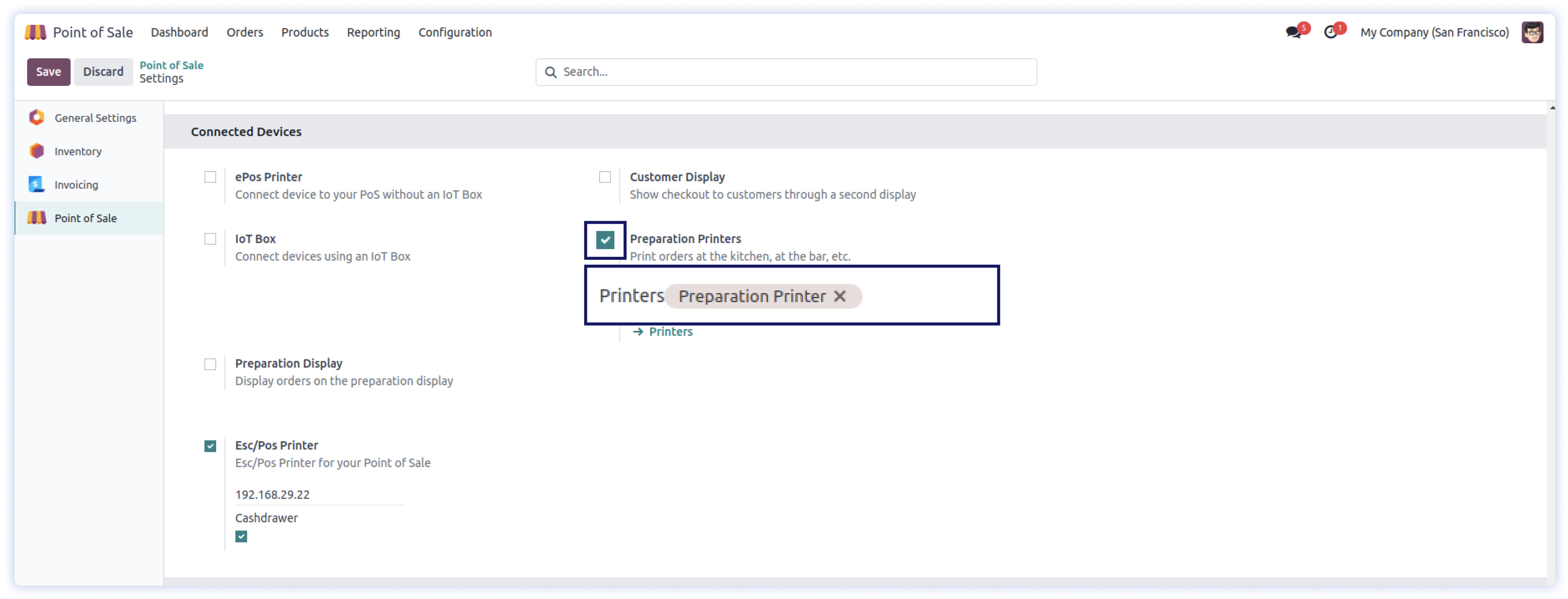Image resolution: width=1568 pixels, height=599 pixels.
Task: Open the user avatar menu
Action: tap(1532, 32)
